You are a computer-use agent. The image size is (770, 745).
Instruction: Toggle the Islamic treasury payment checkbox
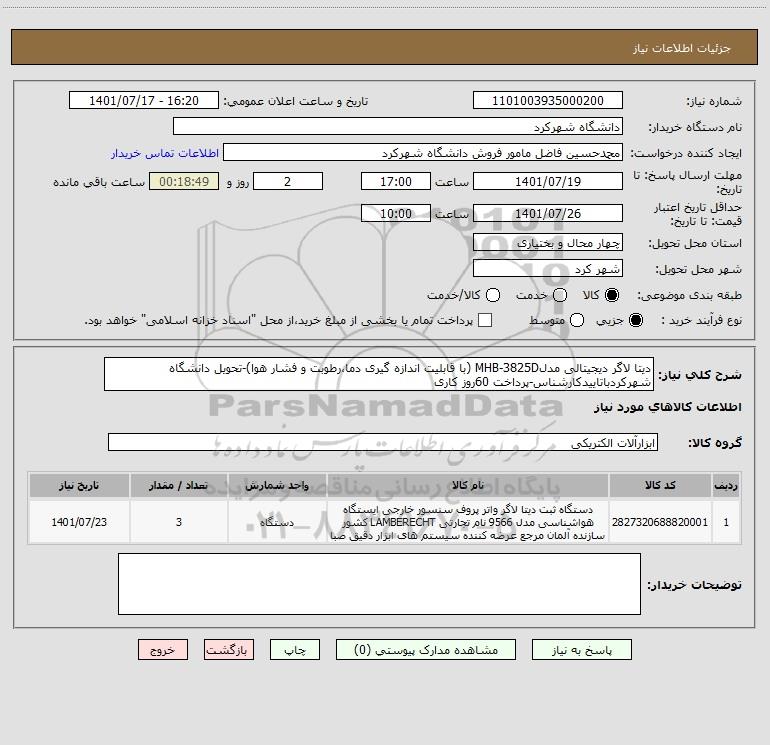click(x=485, y=320)
